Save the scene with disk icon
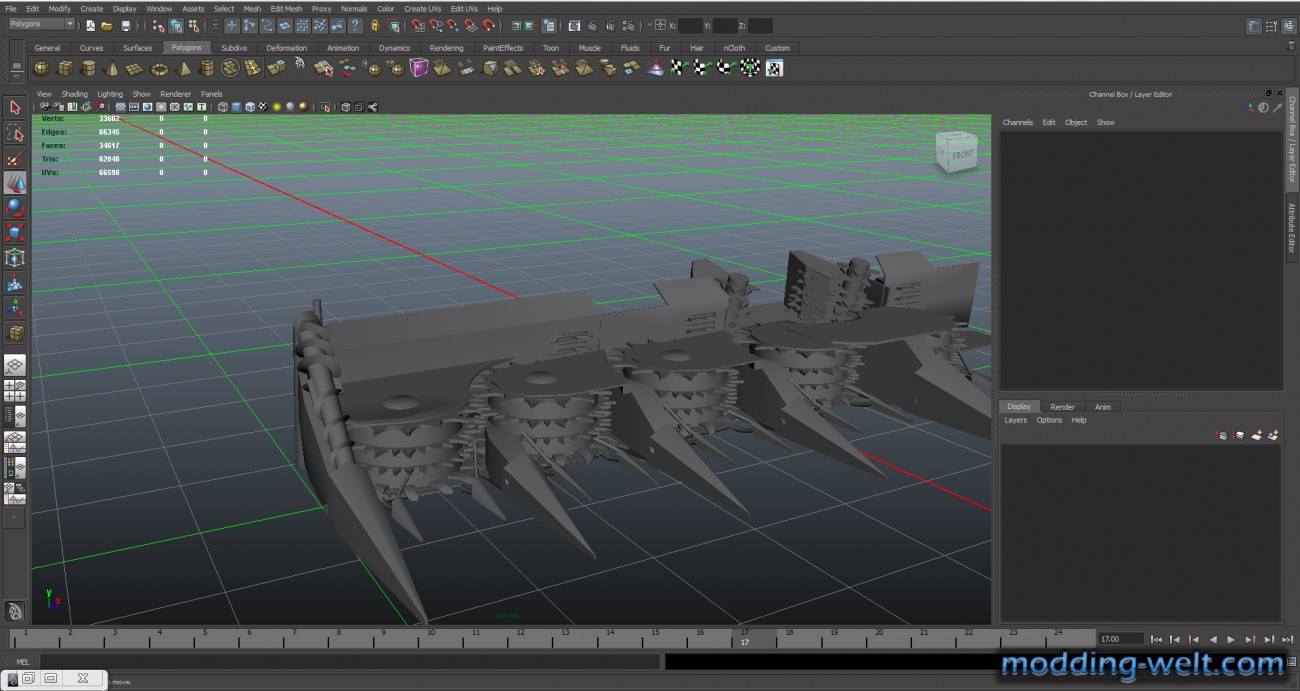Image resolution: width=1300 pixels, height=691 pixels. (125, 25)
